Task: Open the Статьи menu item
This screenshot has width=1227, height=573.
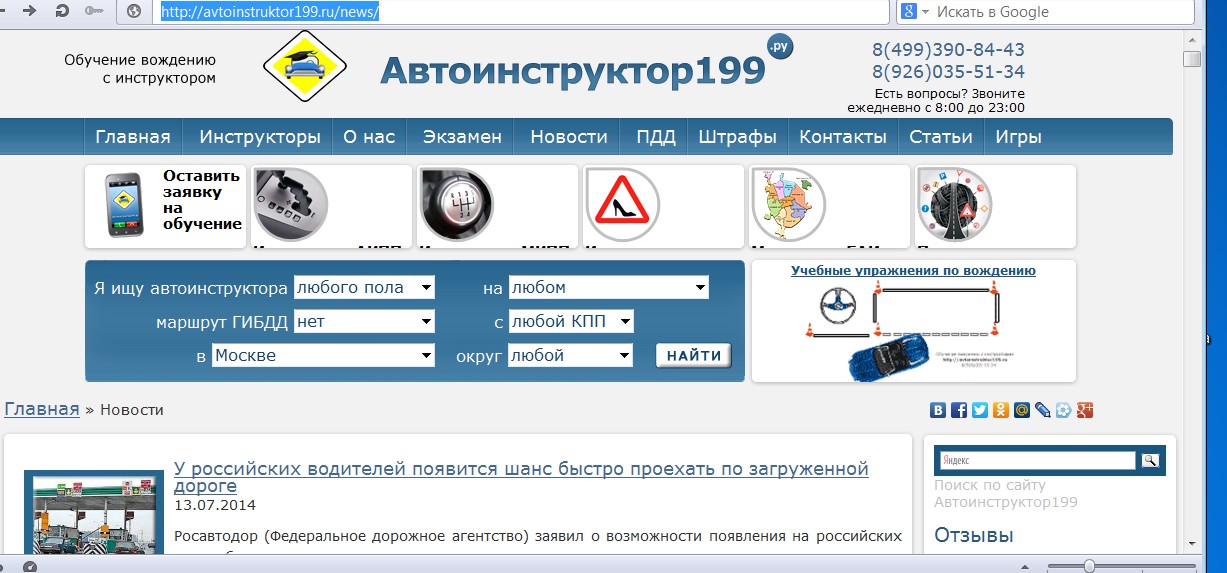Action: tap(941, 137)
